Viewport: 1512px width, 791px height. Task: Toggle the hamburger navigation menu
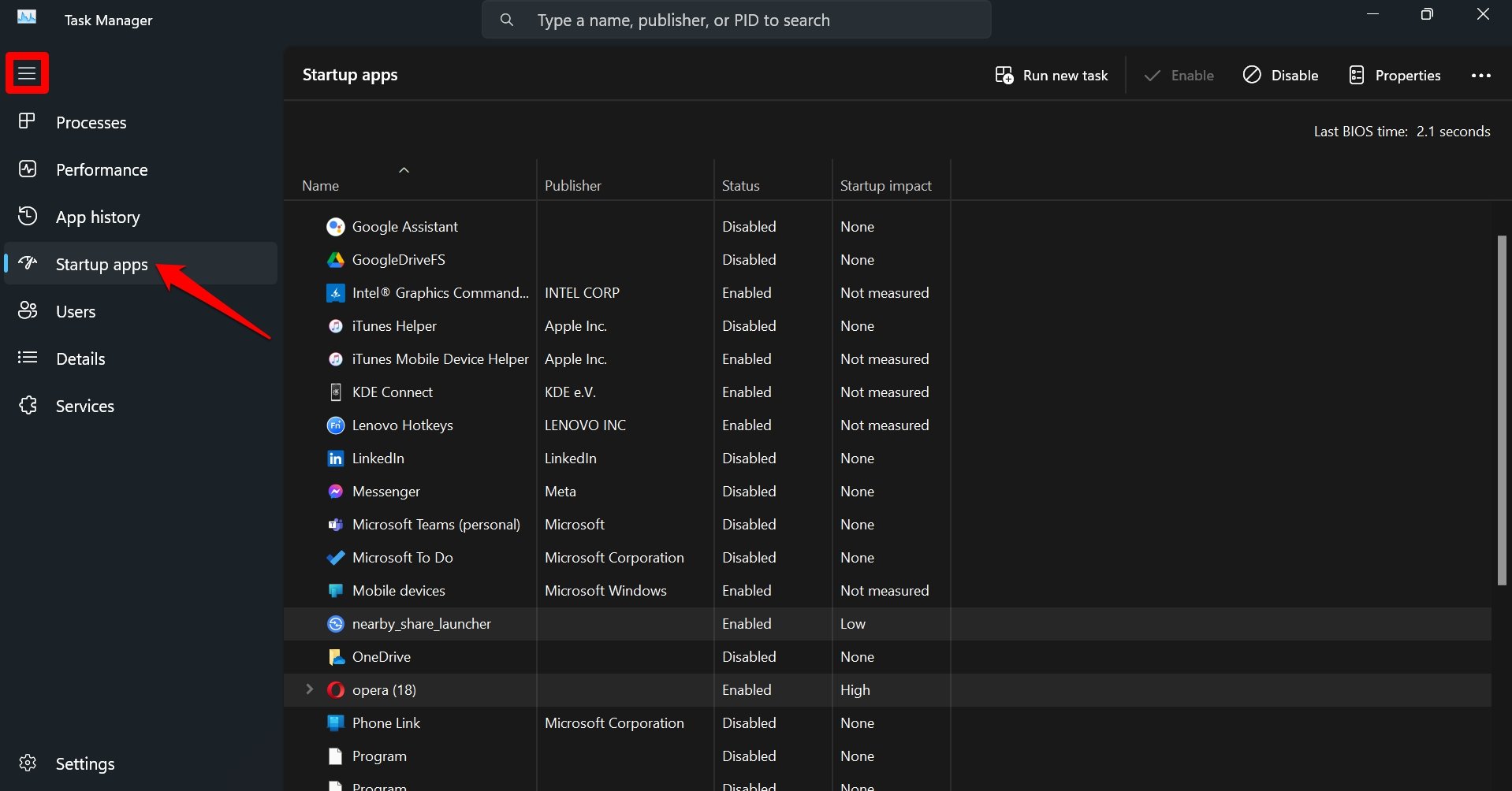(x=27, y=73)
